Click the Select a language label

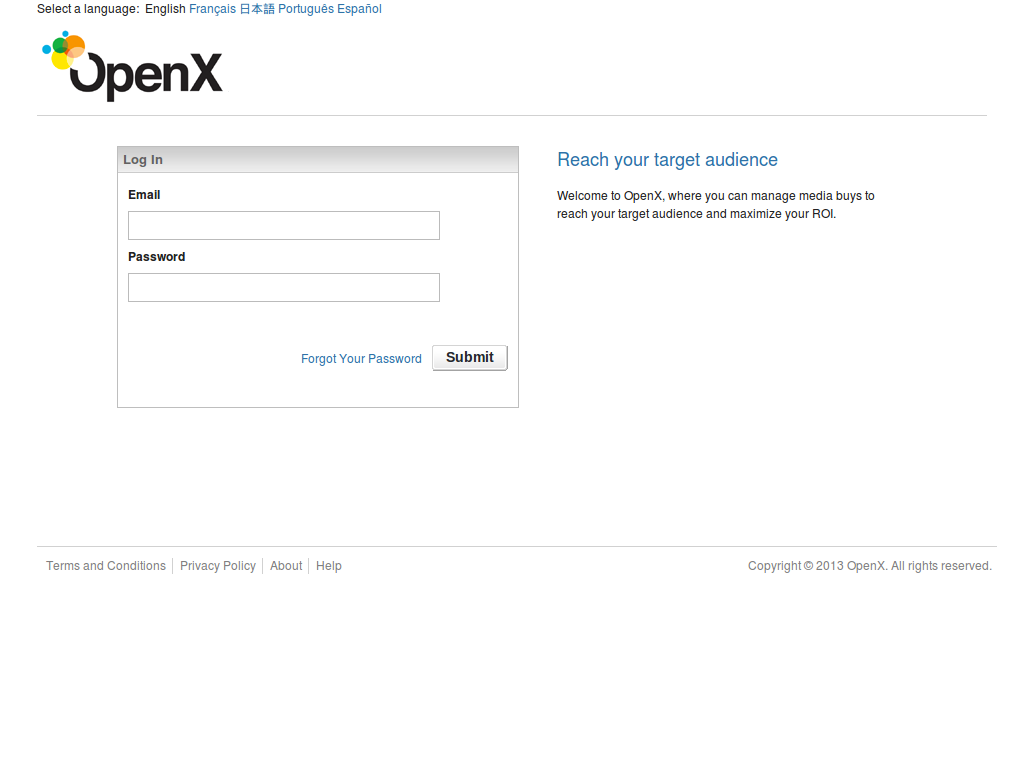point(88,9)
